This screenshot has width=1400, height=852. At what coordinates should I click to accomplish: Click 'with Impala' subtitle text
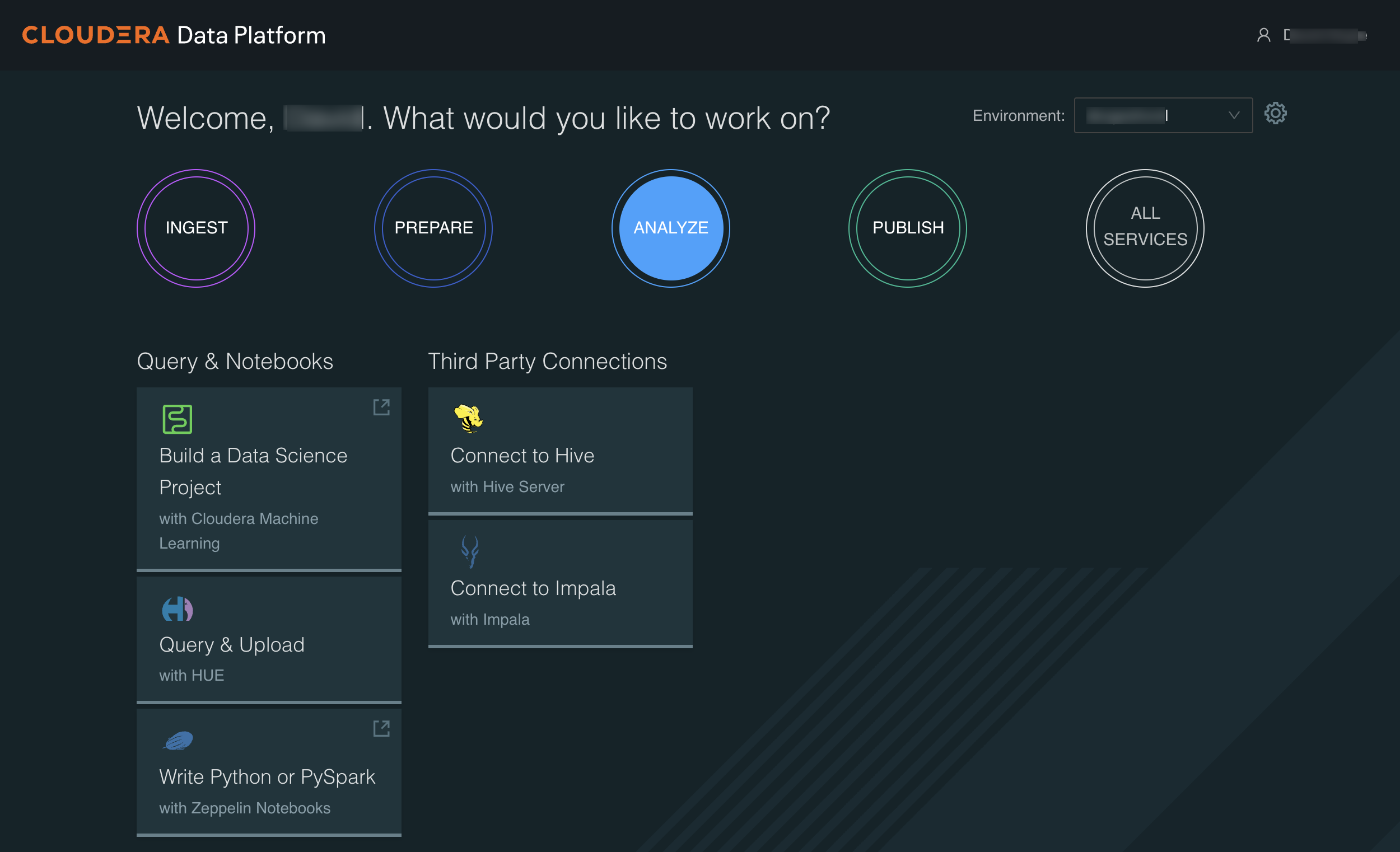click(490, 619)
